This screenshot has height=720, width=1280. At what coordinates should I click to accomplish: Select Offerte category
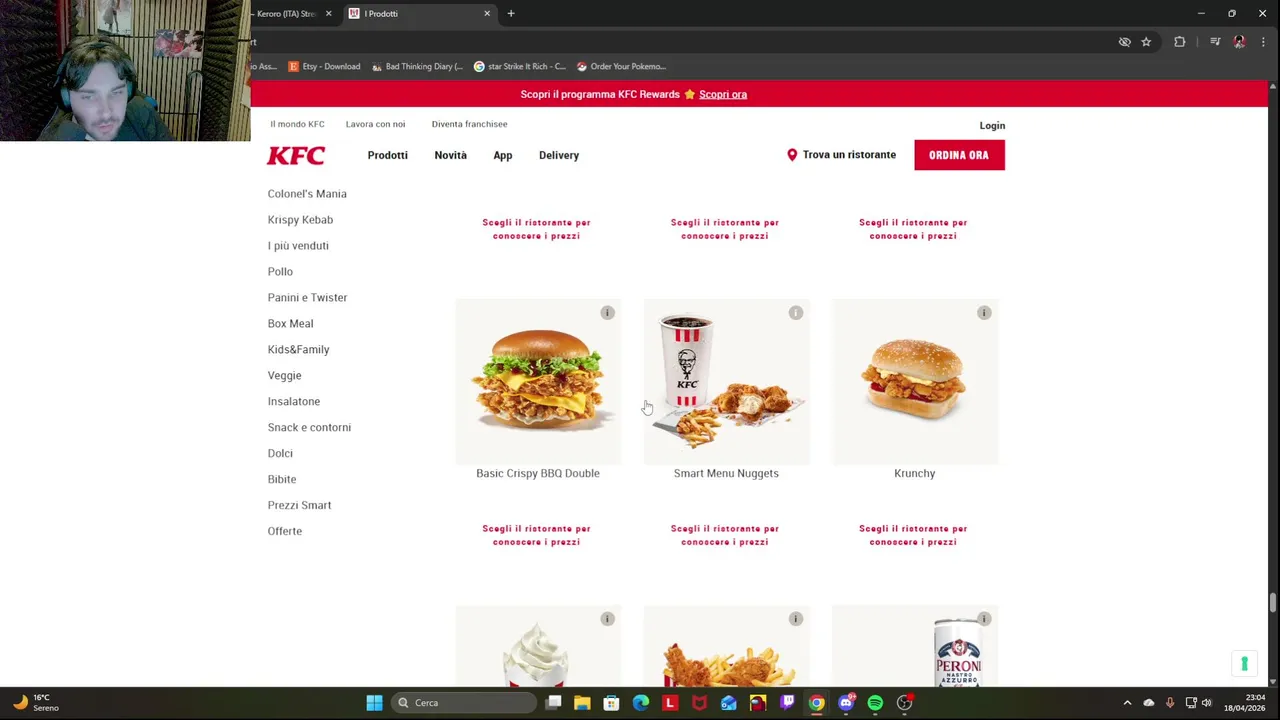(x=284, y=532)
